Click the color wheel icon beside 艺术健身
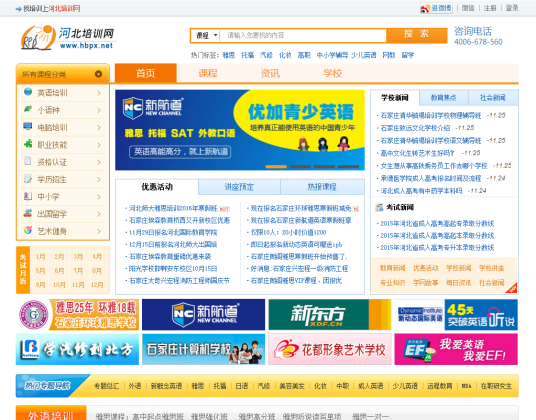Image resolution: width=536 pixels, height=420 pixels. pos(28,230)
